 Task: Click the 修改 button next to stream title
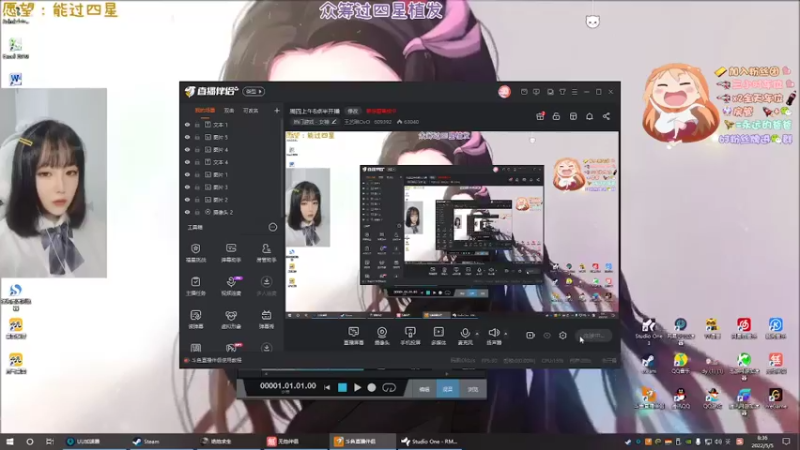(x=353, y=111)
